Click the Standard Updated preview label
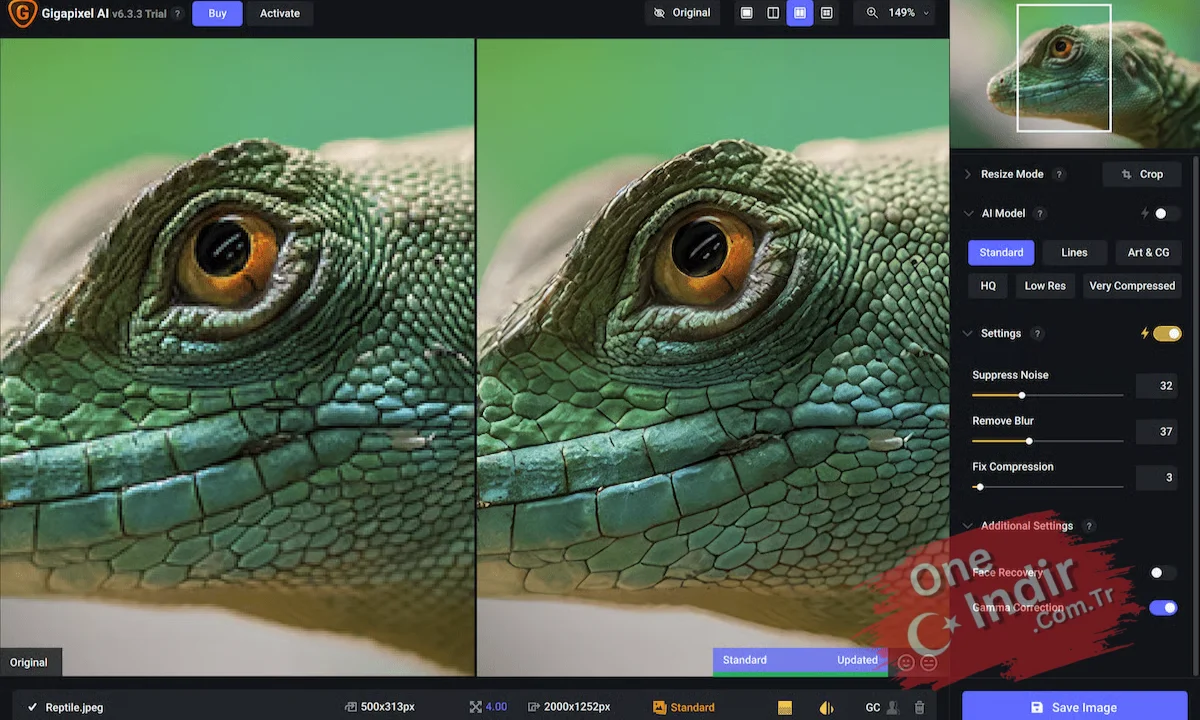Viewport: 1200px width, 720px height. (800, 660)
